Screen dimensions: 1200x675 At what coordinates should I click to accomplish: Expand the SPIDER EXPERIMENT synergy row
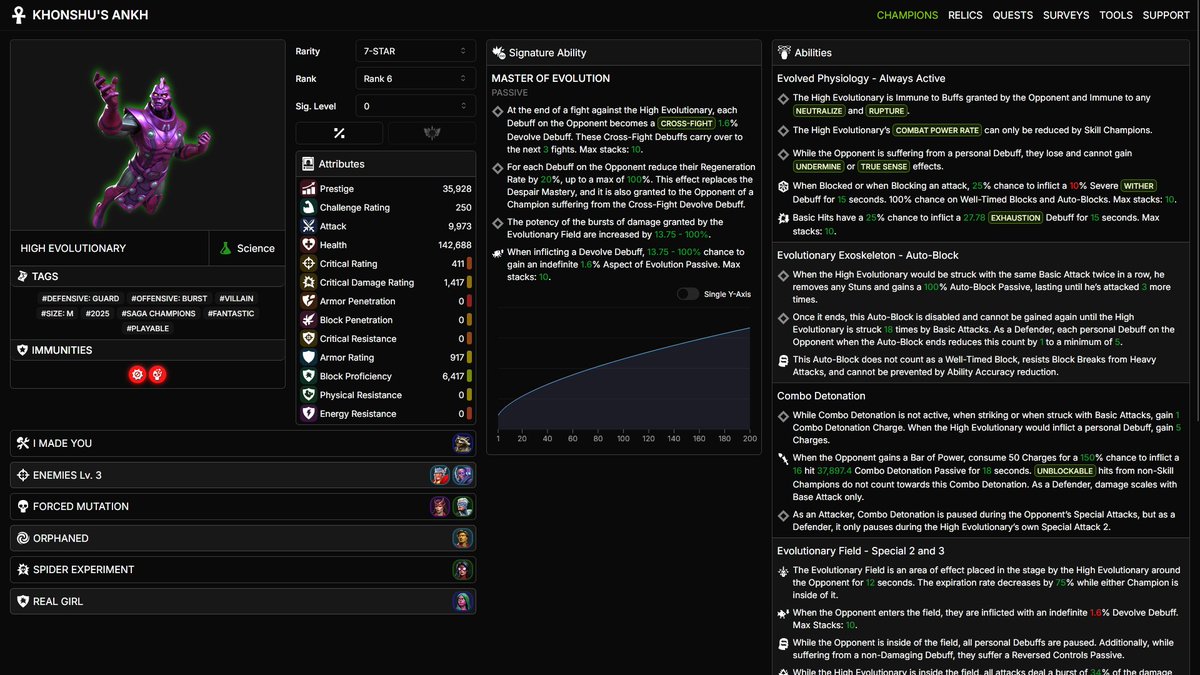click(243, 569)
